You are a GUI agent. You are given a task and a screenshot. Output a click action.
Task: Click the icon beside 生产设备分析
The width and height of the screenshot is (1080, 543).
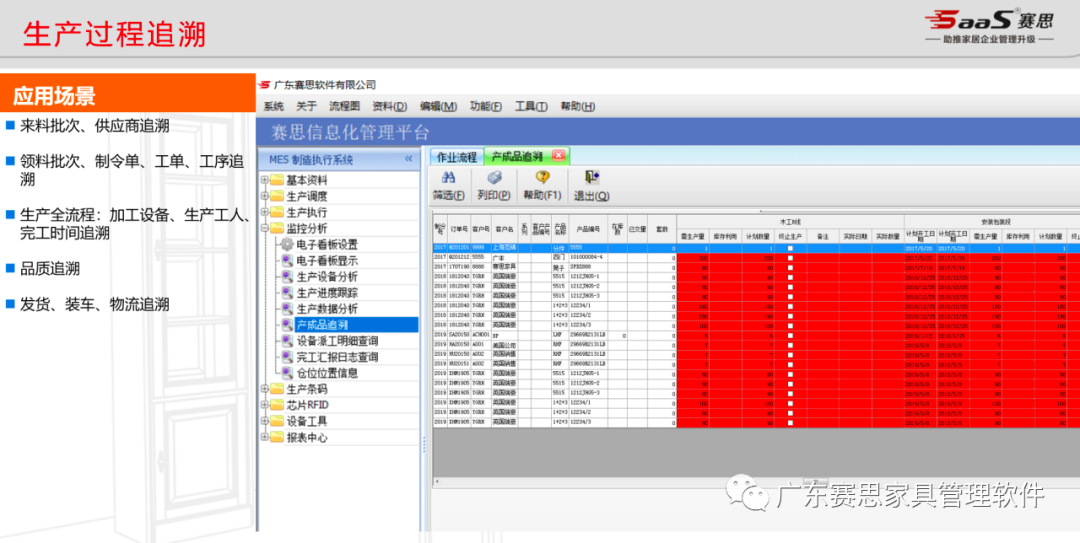(x=287, y=276)
